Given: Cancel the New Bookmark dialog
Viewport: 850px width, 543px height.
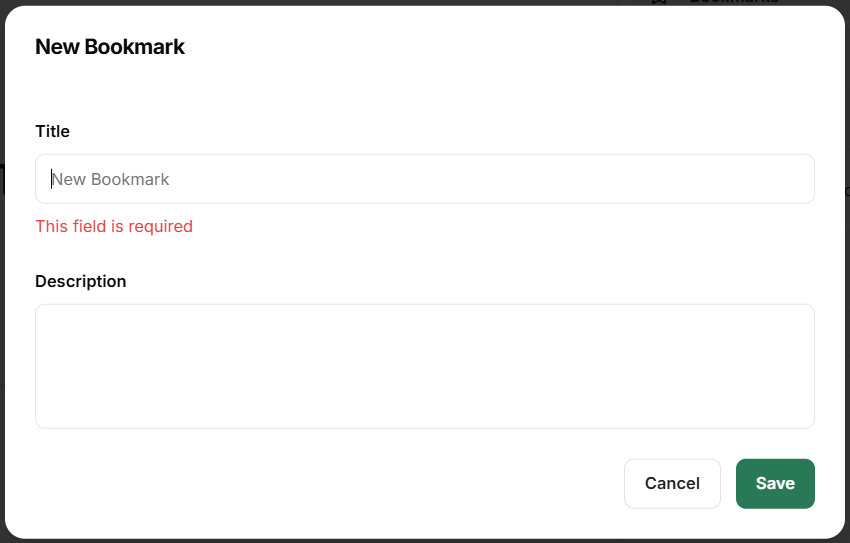Looking at the screenshot, I should click(672, 484).
